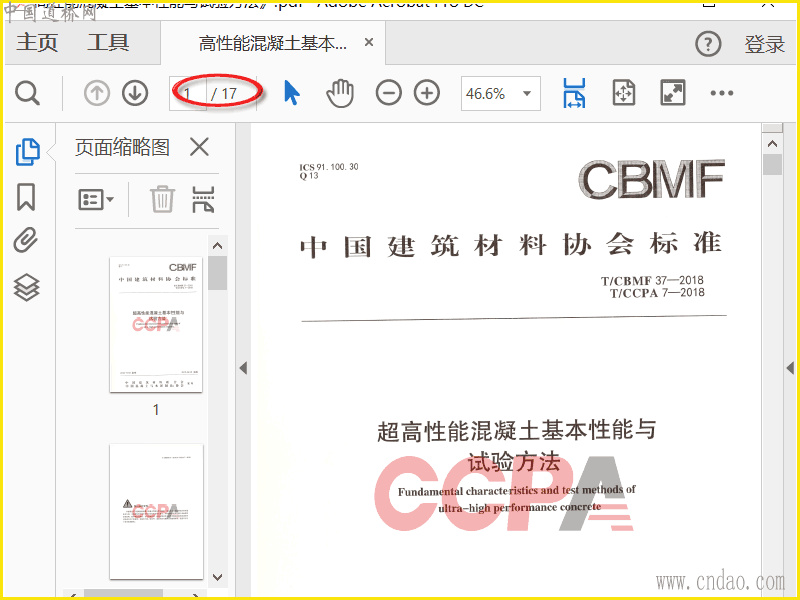Click document scrollbar up arrow
Screen dimensions: 800x600
coord(772,144)
